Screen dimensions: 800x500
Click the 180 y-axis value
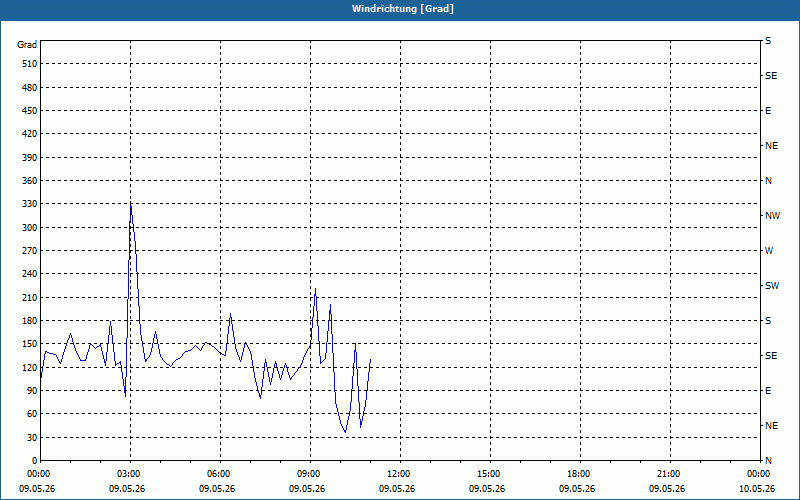tap(29, 321)
